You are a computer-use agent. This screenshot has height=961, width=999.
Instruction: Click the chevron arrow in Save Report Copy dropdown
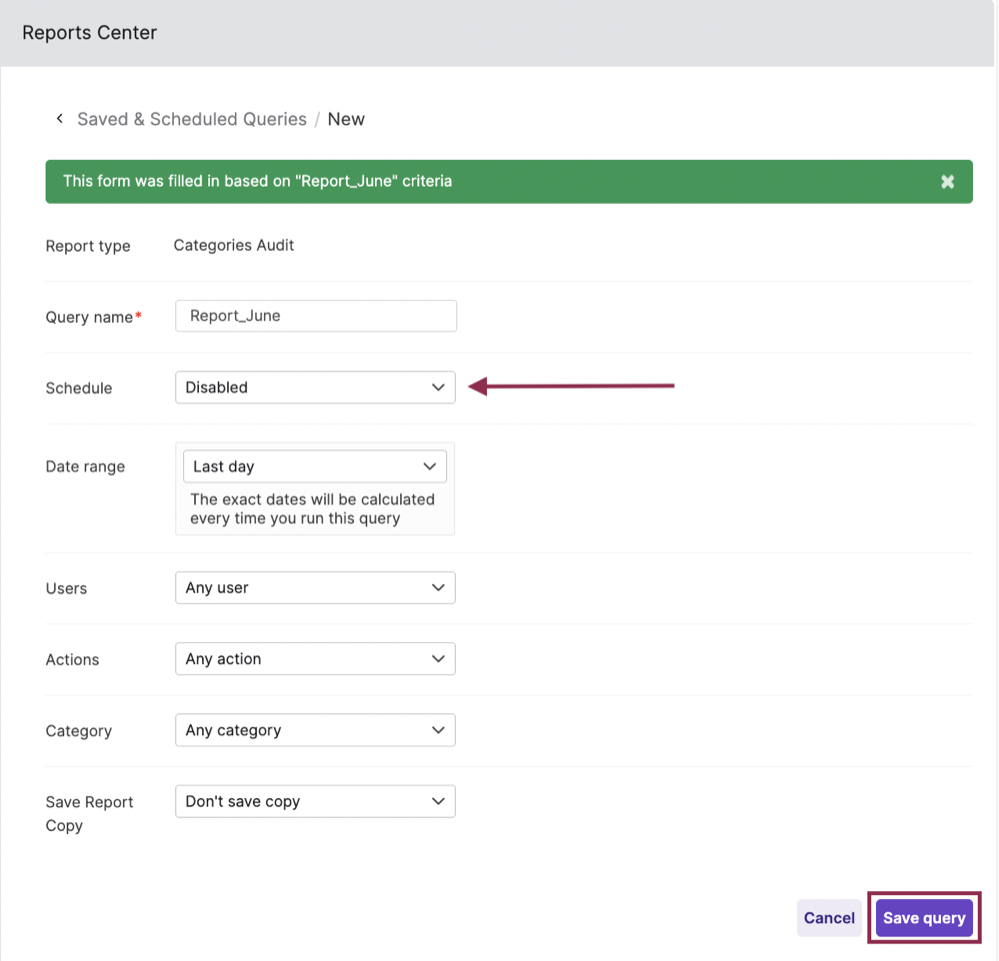pos(438,801)
